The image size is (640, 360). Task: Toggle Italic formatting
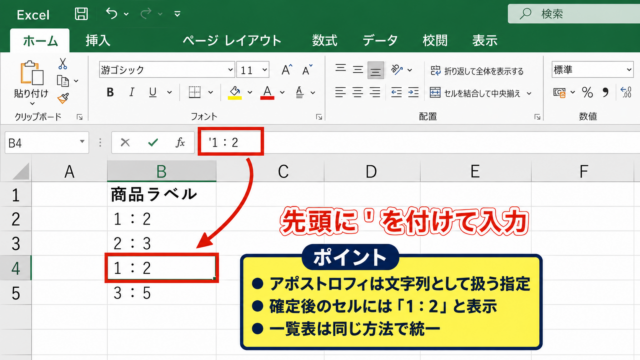pyautogui.click(x=131, y=92)
